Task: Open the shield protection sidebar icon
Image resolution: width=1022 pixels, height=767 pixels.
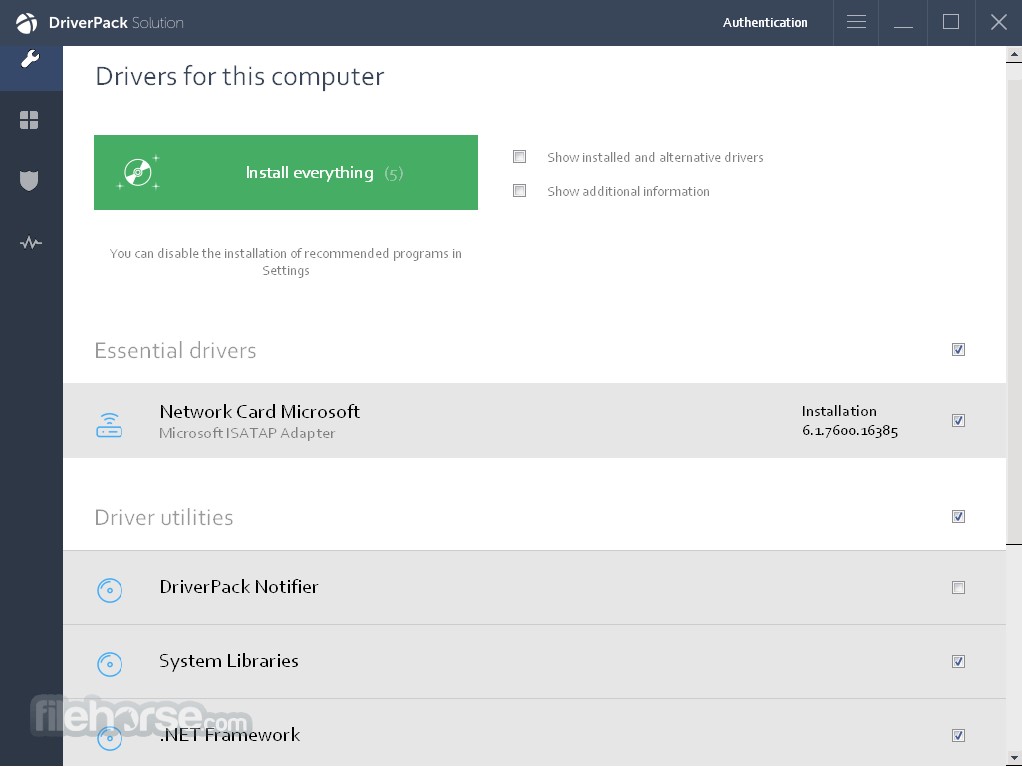Action: click(30, 181)
